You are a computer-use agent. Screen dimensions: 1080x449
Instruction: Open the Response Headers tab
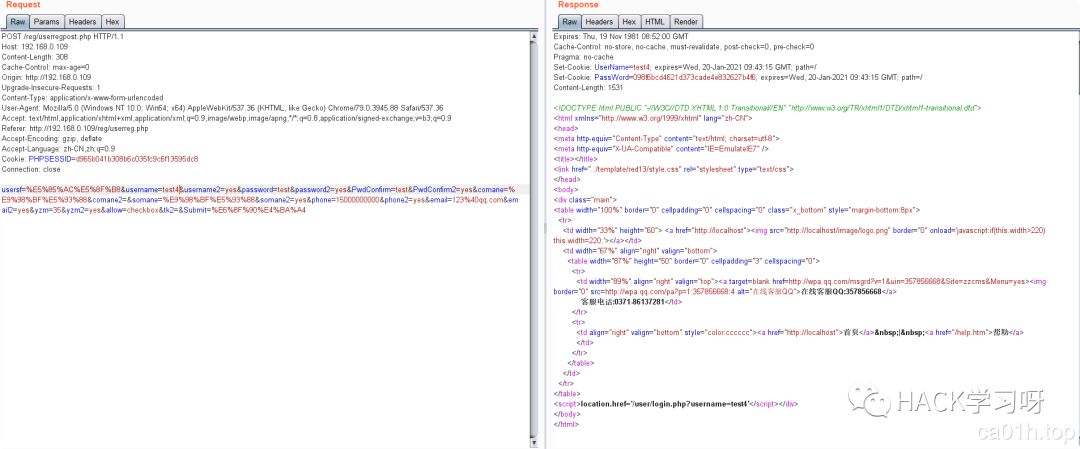tap(599, 21)
